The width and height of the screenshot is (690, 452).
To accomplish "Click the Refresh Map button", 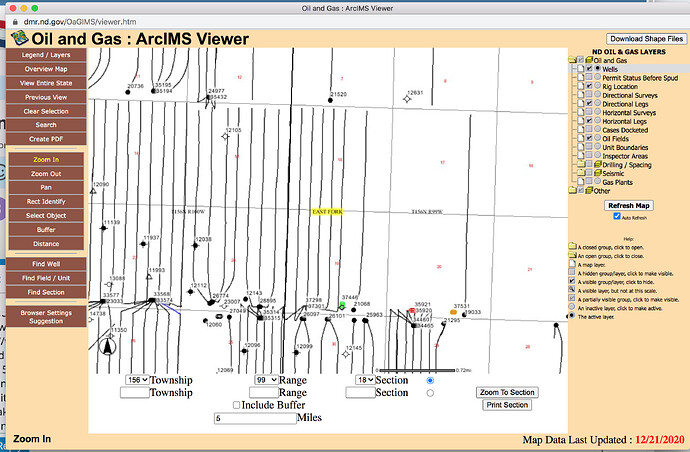I will 628,206.
